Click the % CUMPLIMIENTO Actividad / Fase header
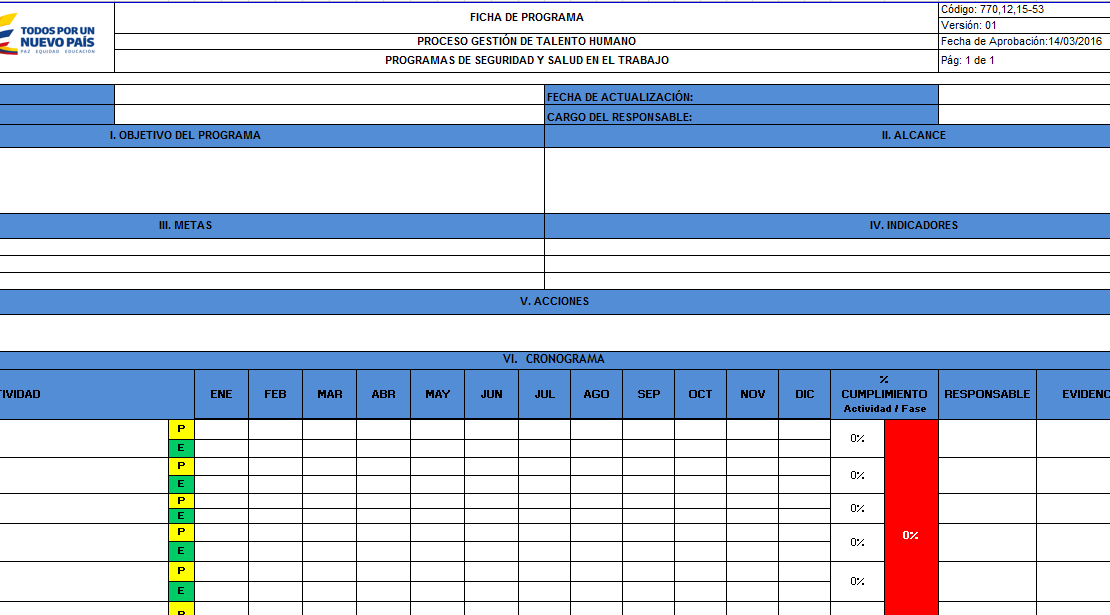The height and width of the screenshot is (615, 1110). coord(884,394)
